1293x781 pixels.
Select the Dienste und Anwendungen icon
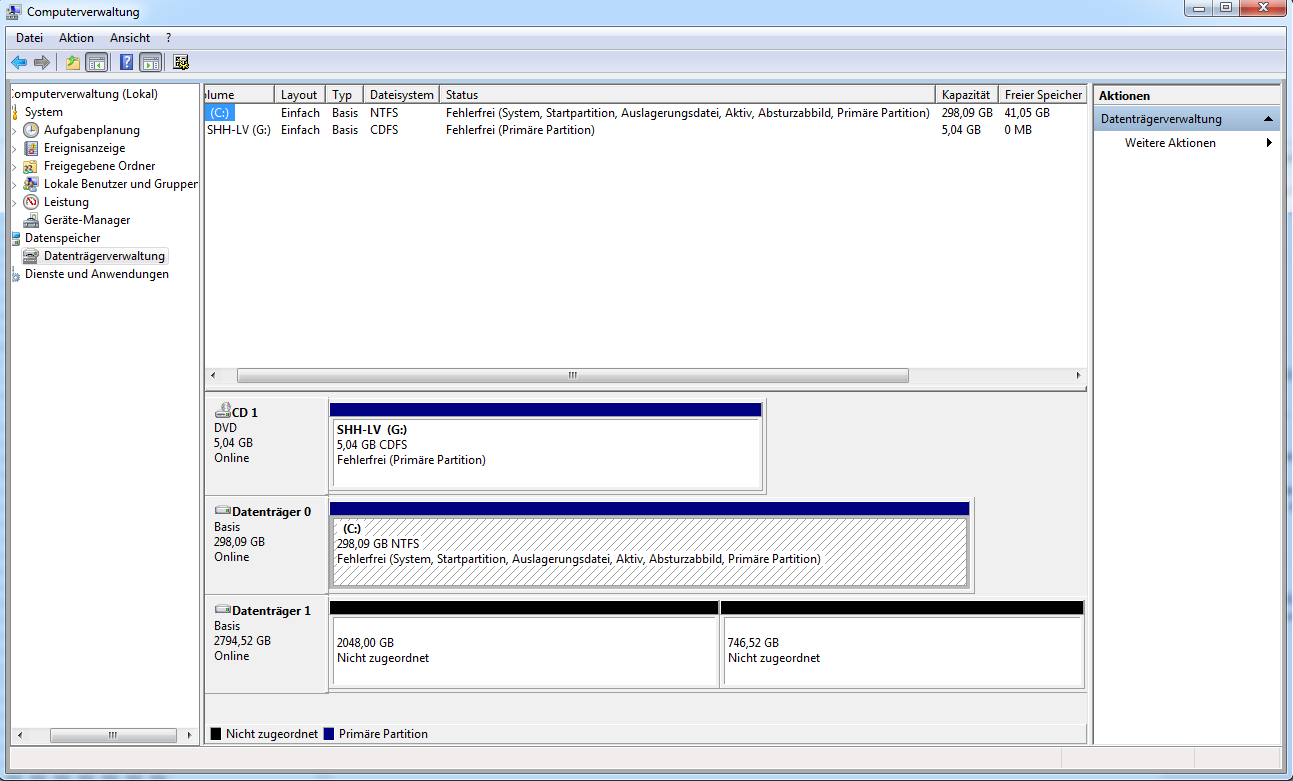pyautogui.click(x=15, y=274)
